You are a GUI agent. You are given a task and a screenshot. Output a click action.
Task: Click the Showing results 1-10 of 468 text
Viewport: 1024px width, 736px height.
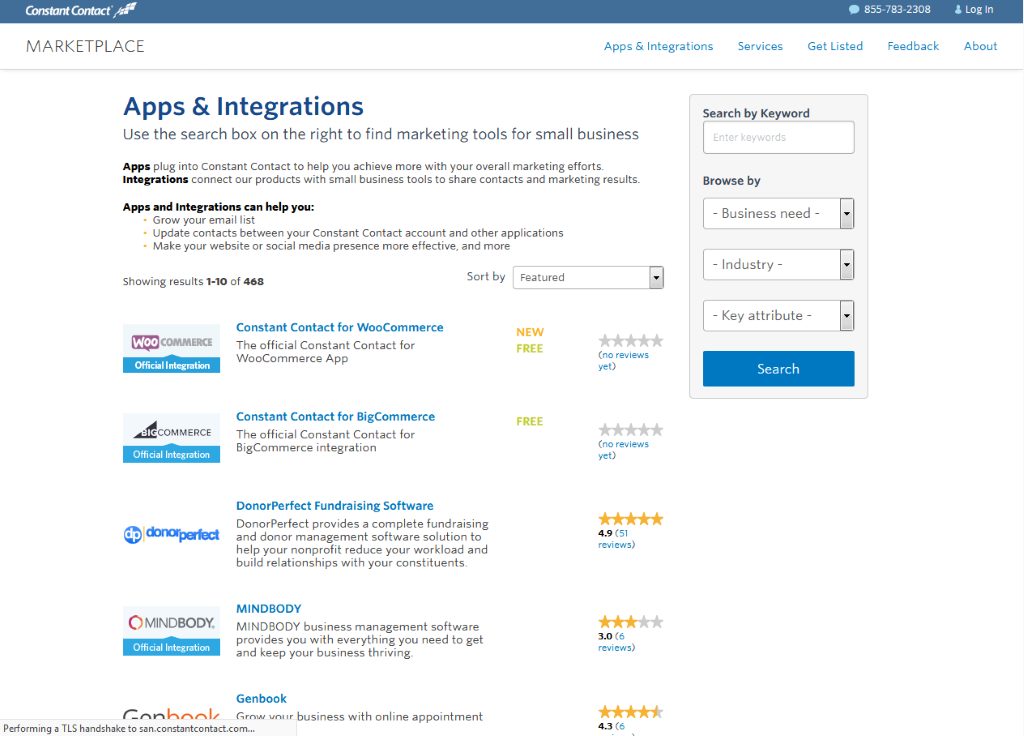[x=193, y=281]
